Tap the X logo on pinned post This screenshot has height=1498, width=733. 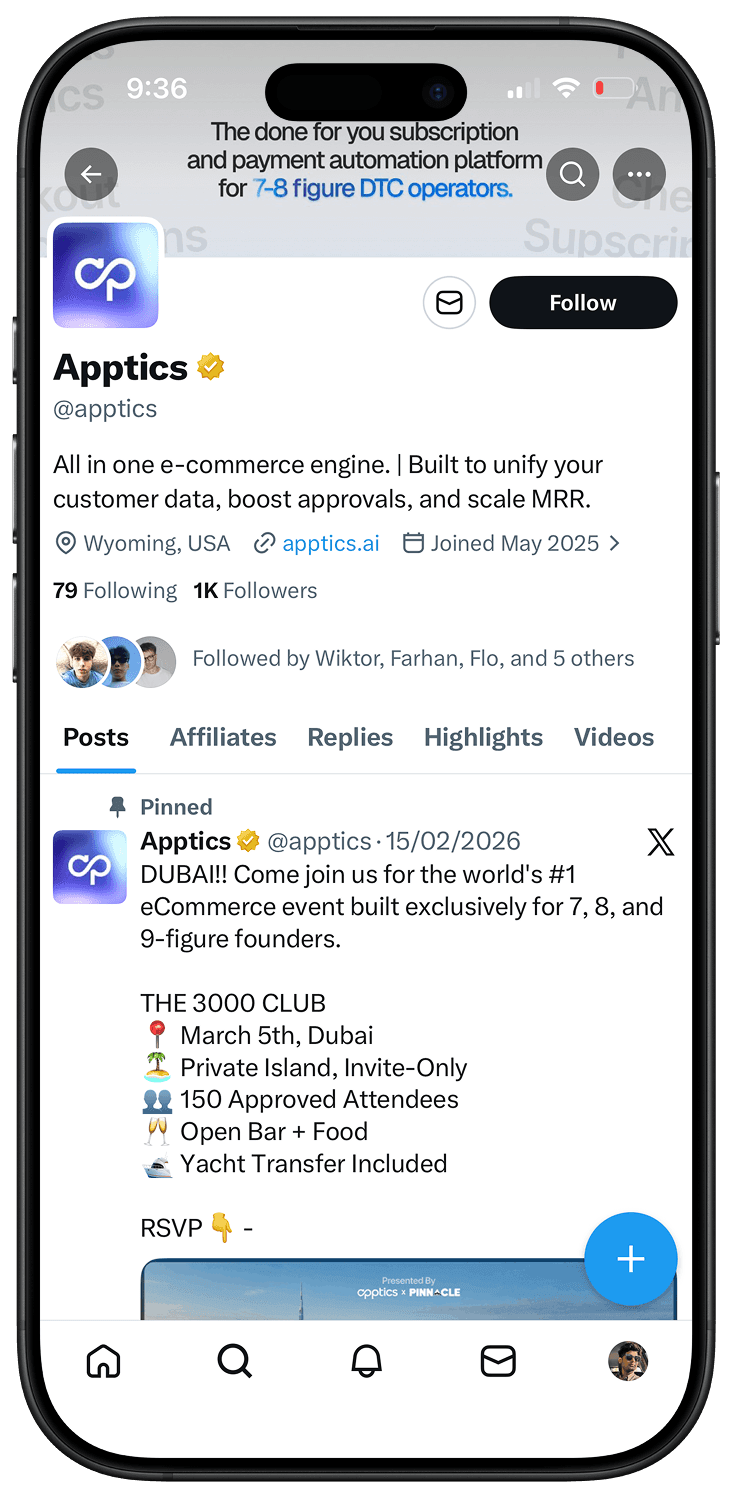click(x=660, y=842)
